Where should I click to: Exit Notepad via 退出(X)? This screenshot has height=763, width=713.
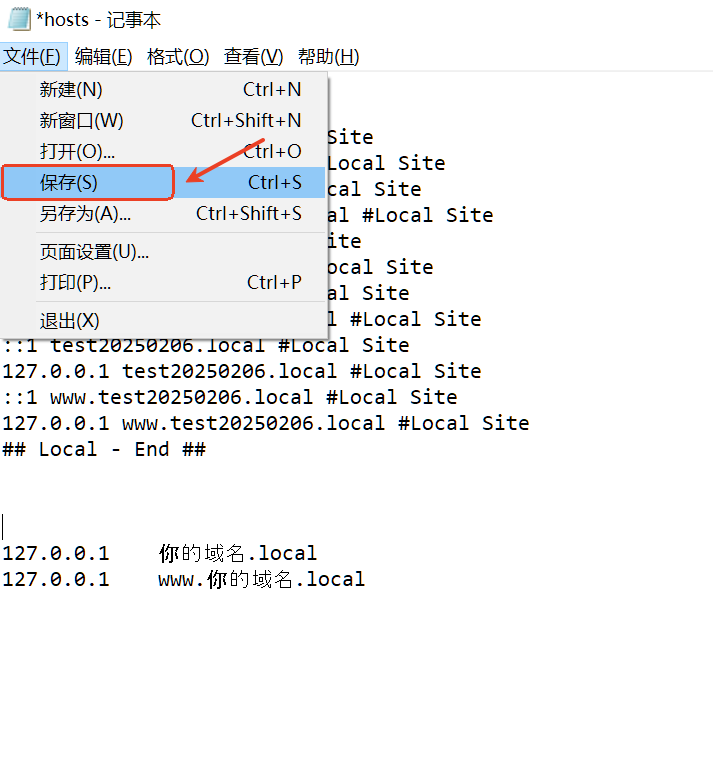(70, 321)
